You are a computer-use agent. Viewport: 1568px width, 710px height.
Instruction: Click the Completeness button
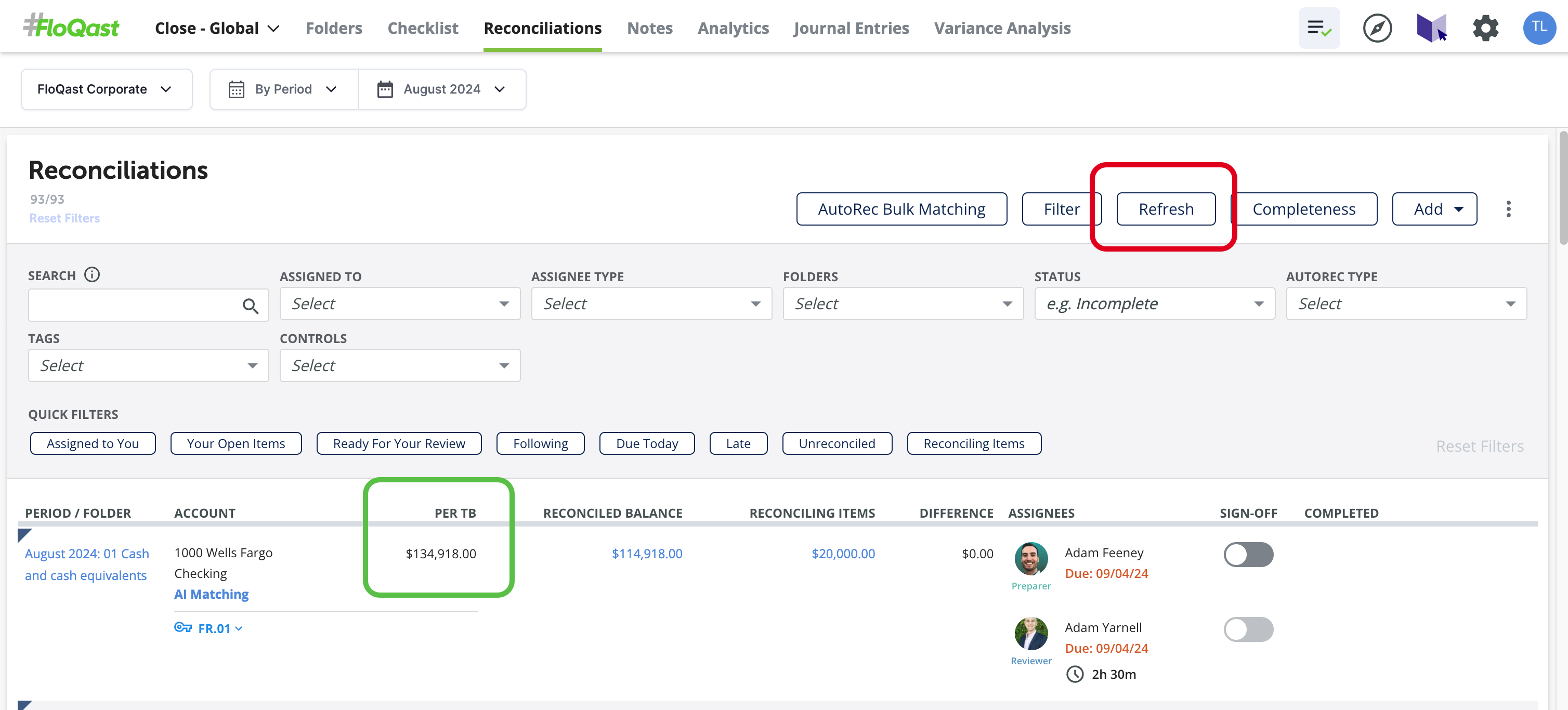1304,208
